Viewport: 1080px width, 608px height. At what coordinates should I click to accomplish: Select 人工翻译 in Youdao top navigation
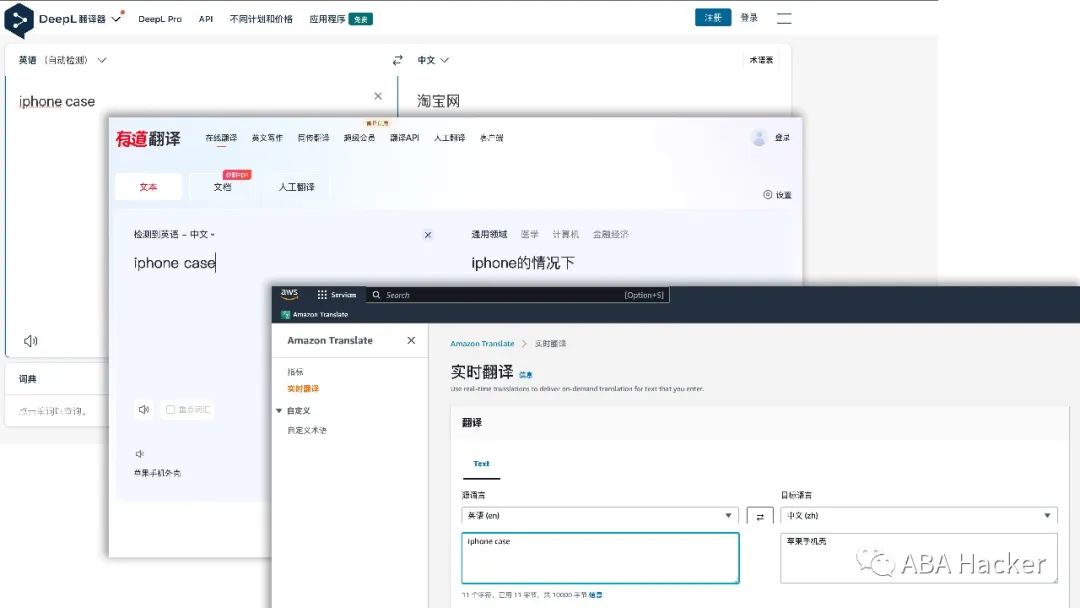[449, 138]
